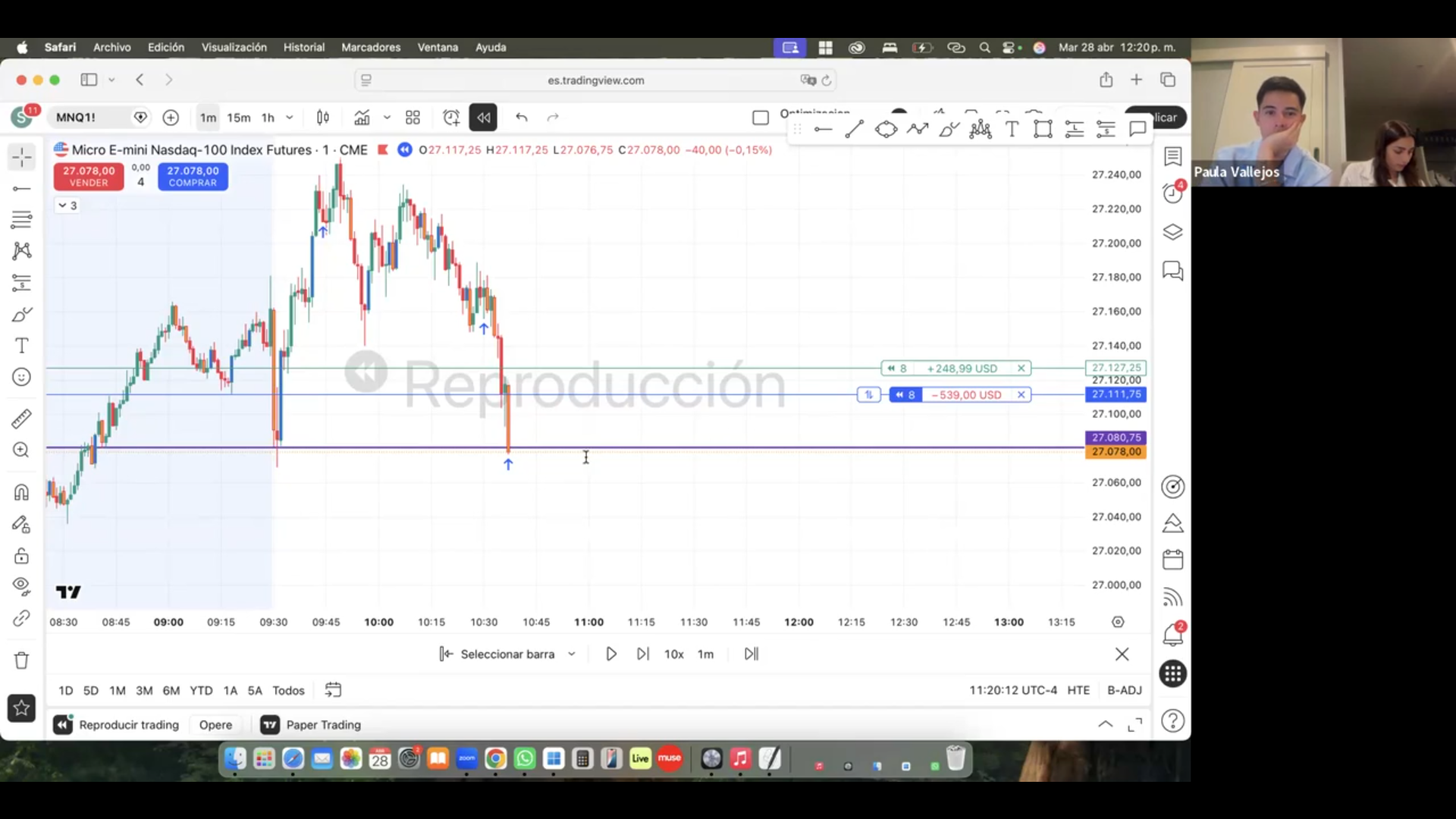Select the 1m timeframe
1456x819 pixels.
click(x=208, y=118)
